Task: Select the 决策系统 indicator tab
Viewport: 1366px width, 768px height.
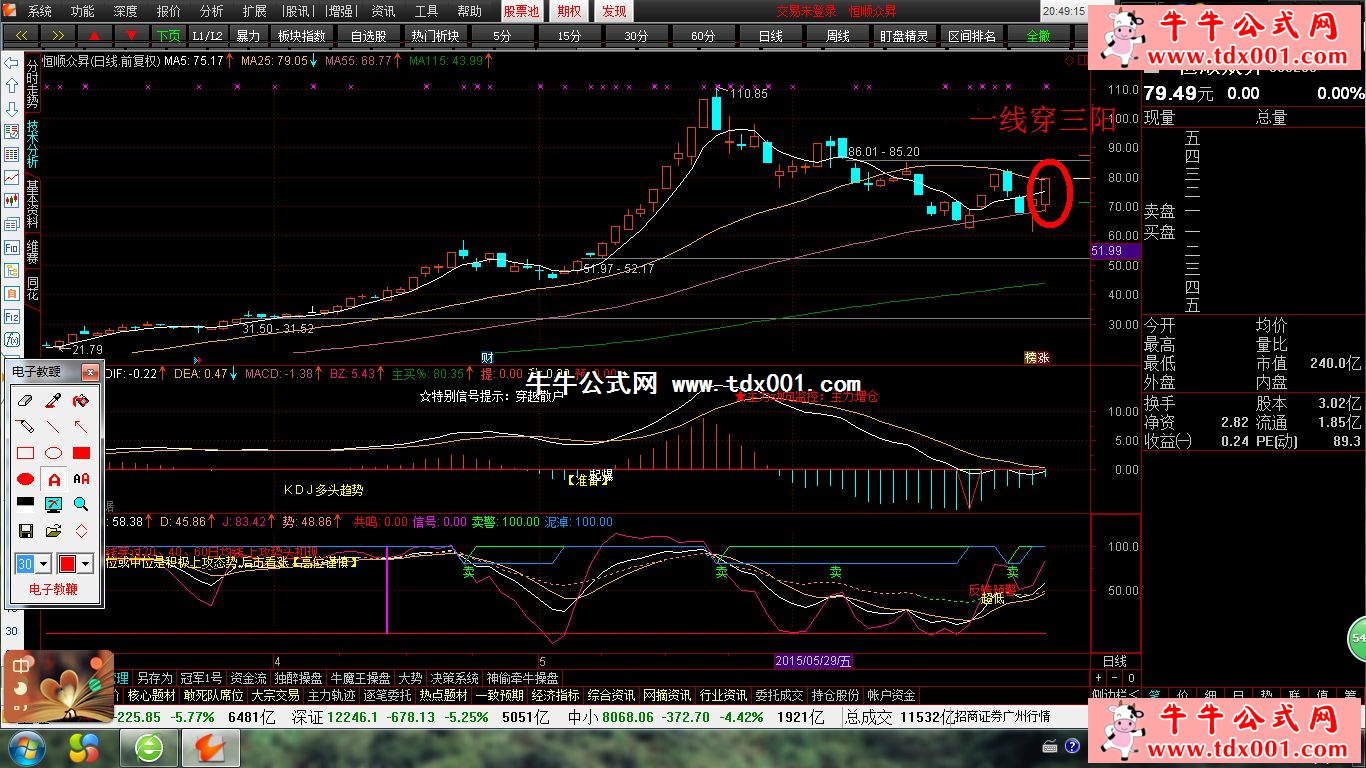Action: click(x=455, y=678)
